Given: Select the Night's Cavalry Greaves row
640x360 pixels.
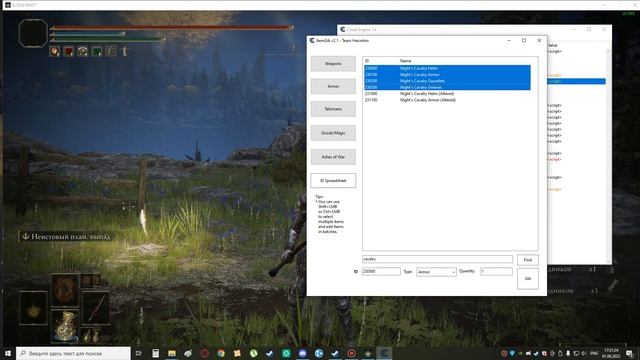Looking at the screenshot, I should 447,87.
